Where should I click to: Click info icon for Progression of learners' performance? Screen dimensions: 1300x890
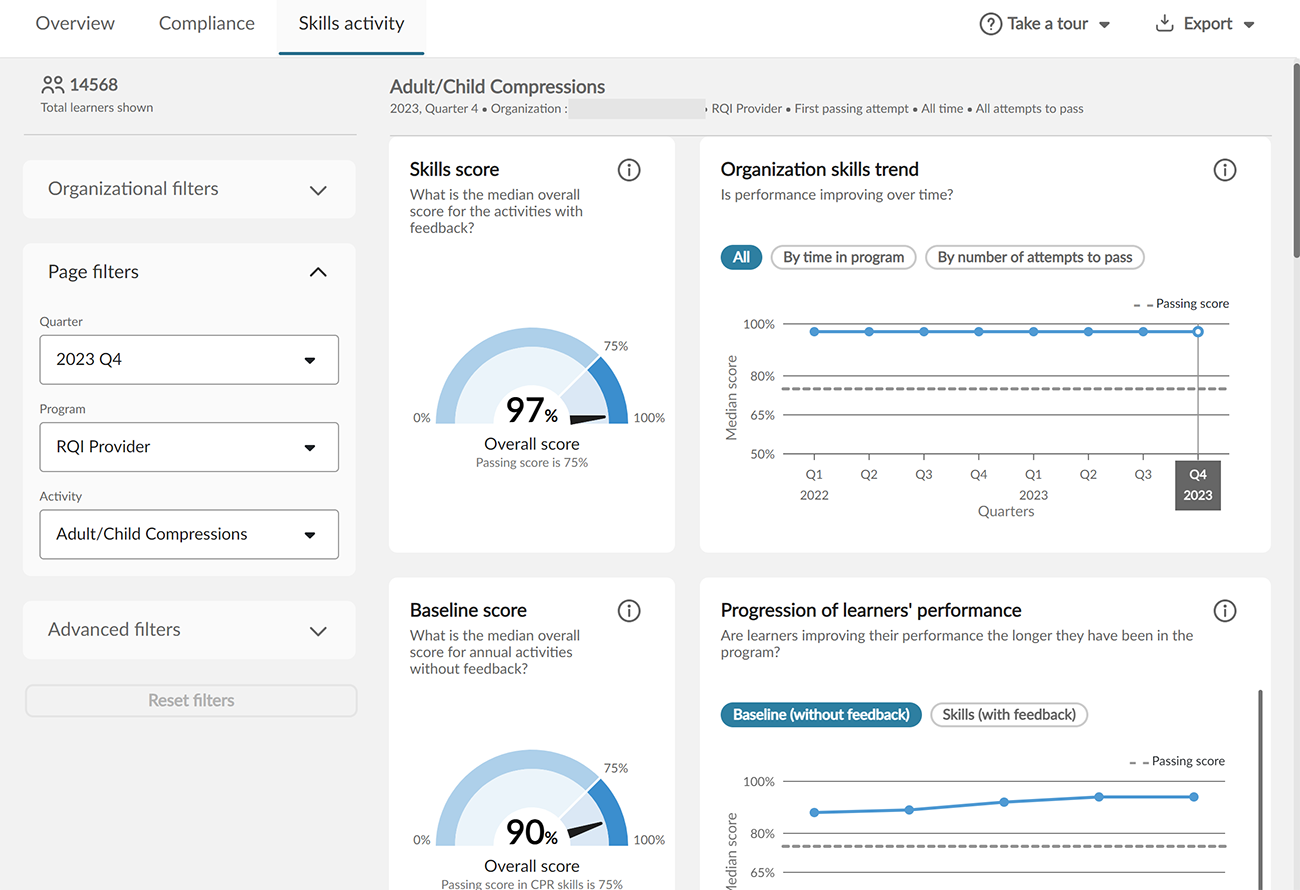tap(1224, 611)
